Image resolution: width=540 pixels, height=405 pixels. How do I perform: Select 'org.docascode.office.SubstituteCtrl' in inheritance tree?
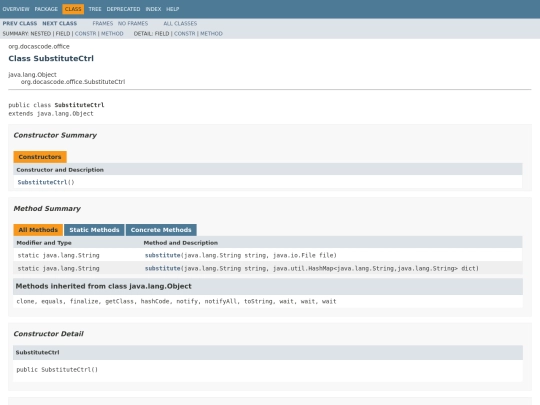pos(73,82)
